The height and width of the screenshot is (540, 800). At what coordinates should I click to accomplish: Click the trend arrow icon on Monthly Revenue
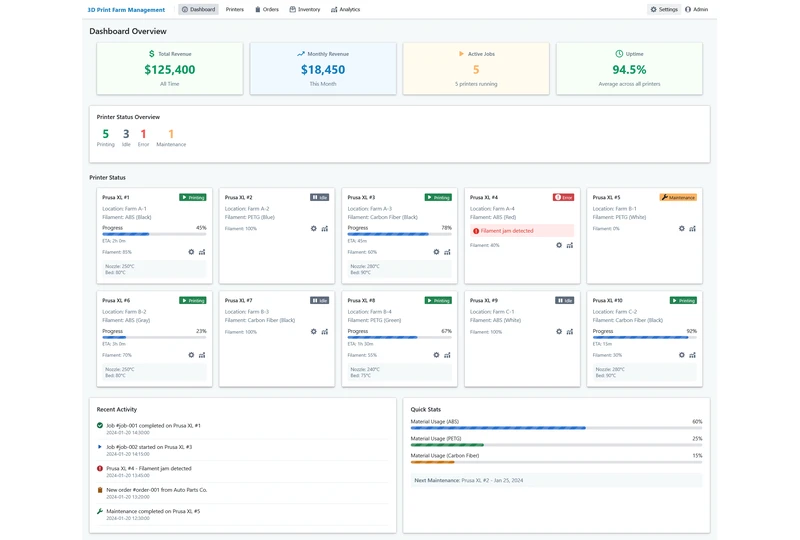click(301, 54)
